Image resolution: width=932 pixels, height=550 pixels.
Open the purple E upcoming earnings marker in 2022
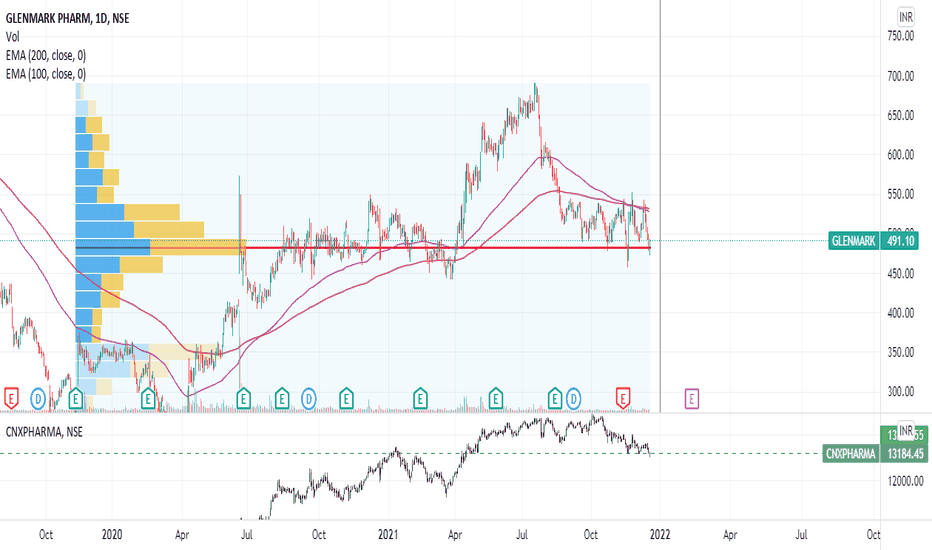coord(692,398)
